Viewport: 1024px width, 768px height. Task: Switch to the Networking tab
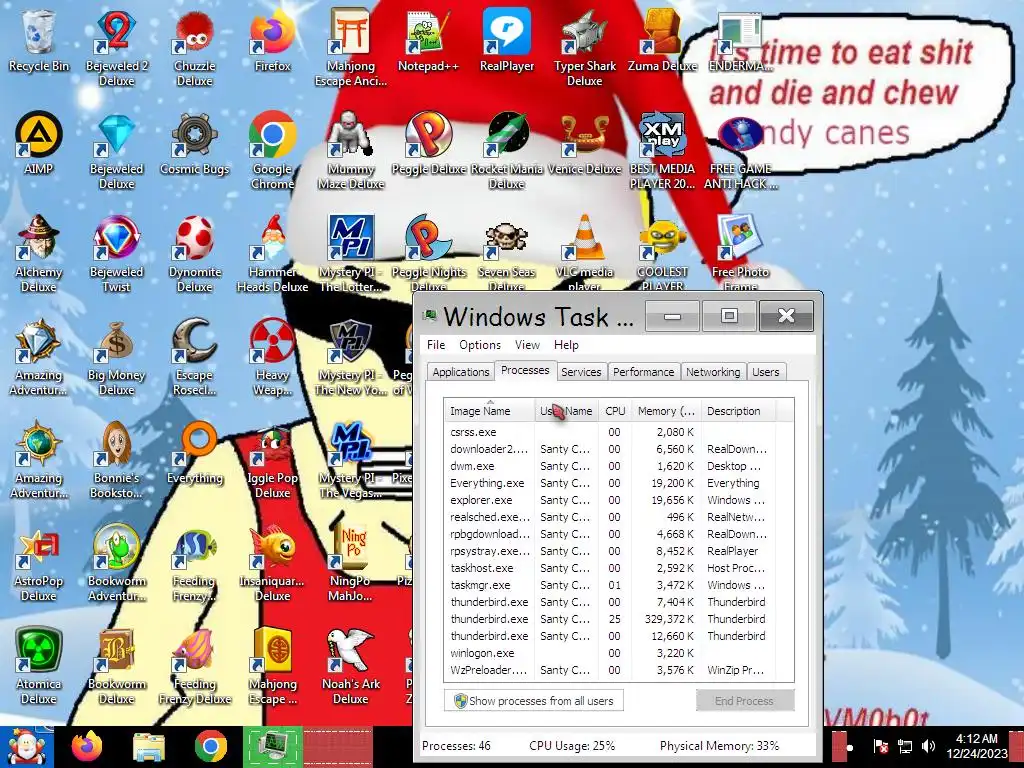coord(712,372)
